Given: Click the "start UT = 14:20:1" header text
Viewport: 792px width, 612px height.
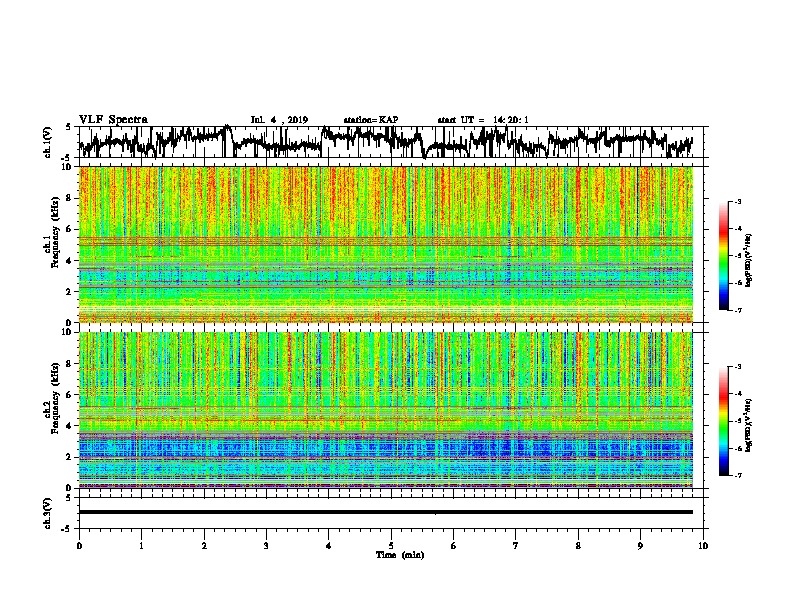Looking at the screenshot, I should 483,120.
